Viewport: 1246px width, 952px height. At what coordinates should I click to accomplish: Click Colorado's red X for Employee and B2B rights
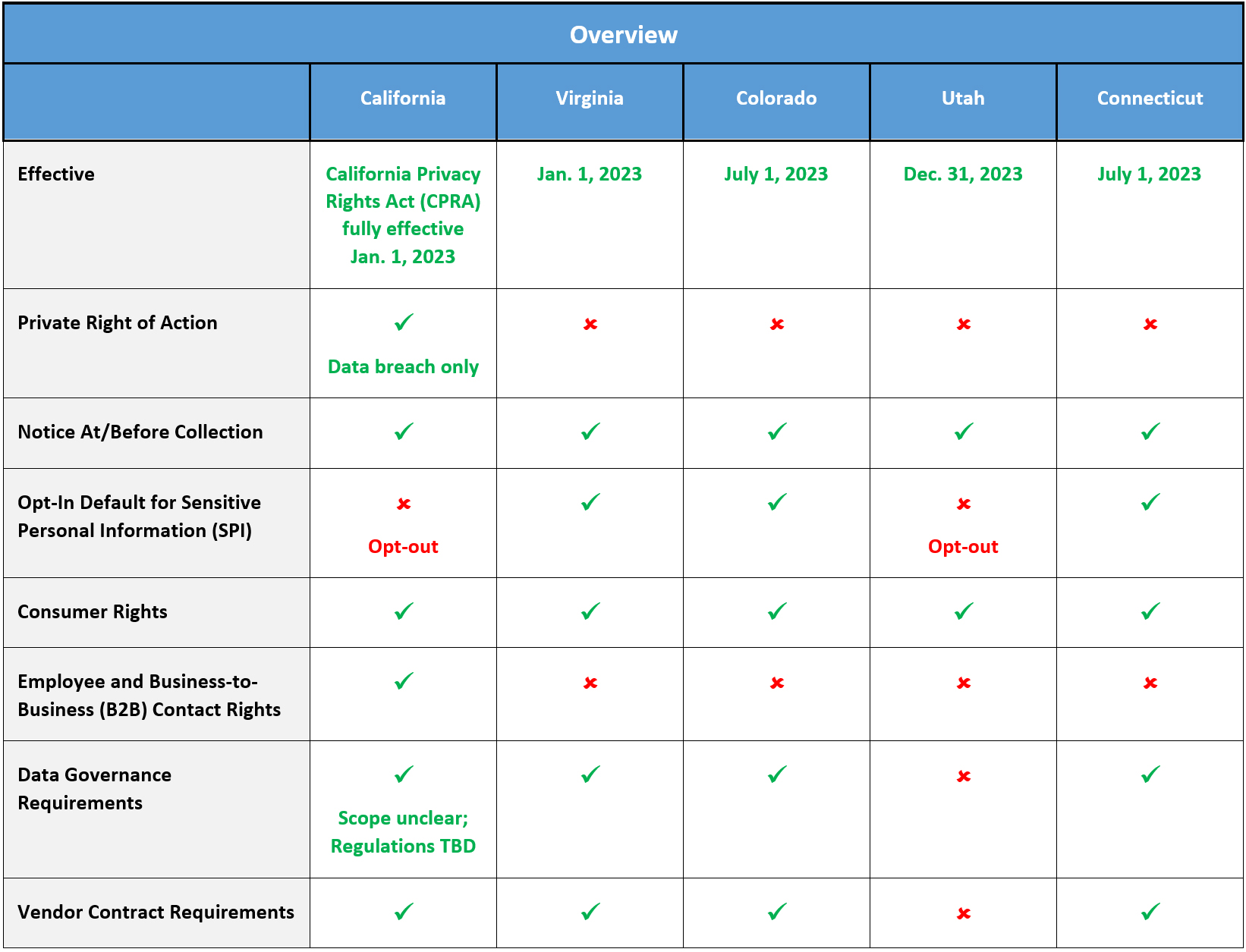(777, 683)
